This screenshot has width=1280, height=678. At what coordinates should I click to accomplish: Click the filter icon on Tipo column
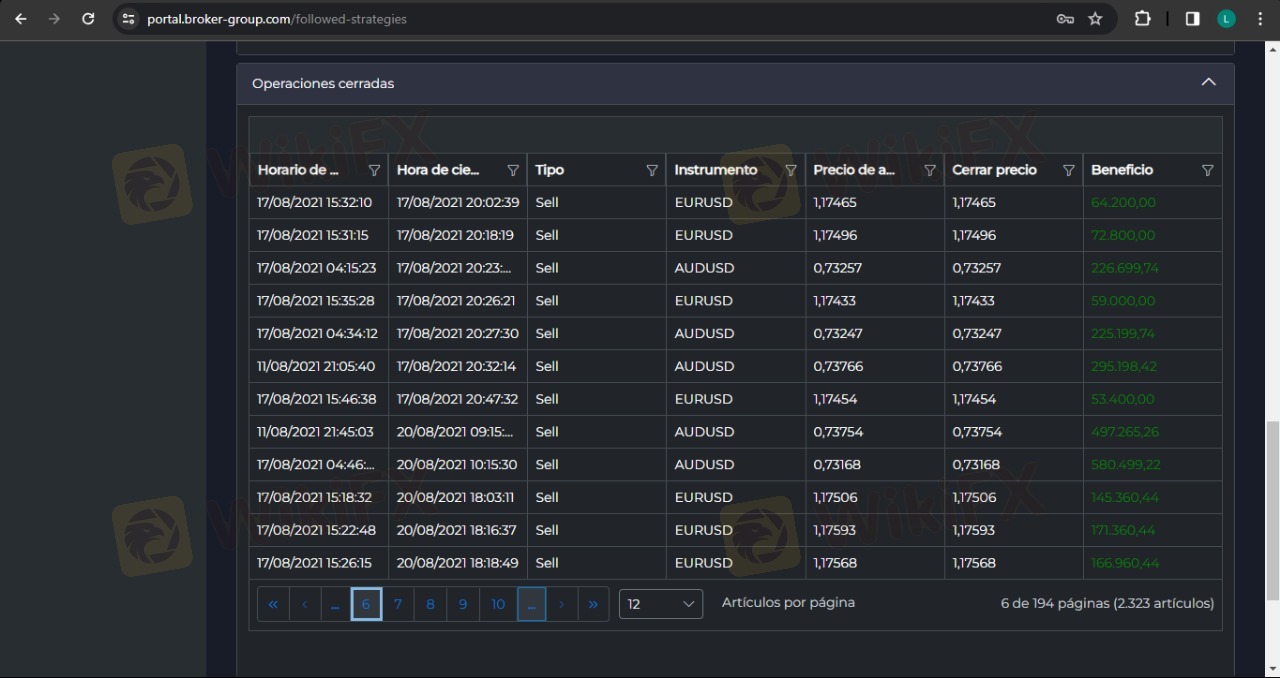pyautogui.click(x=652, y=170)
